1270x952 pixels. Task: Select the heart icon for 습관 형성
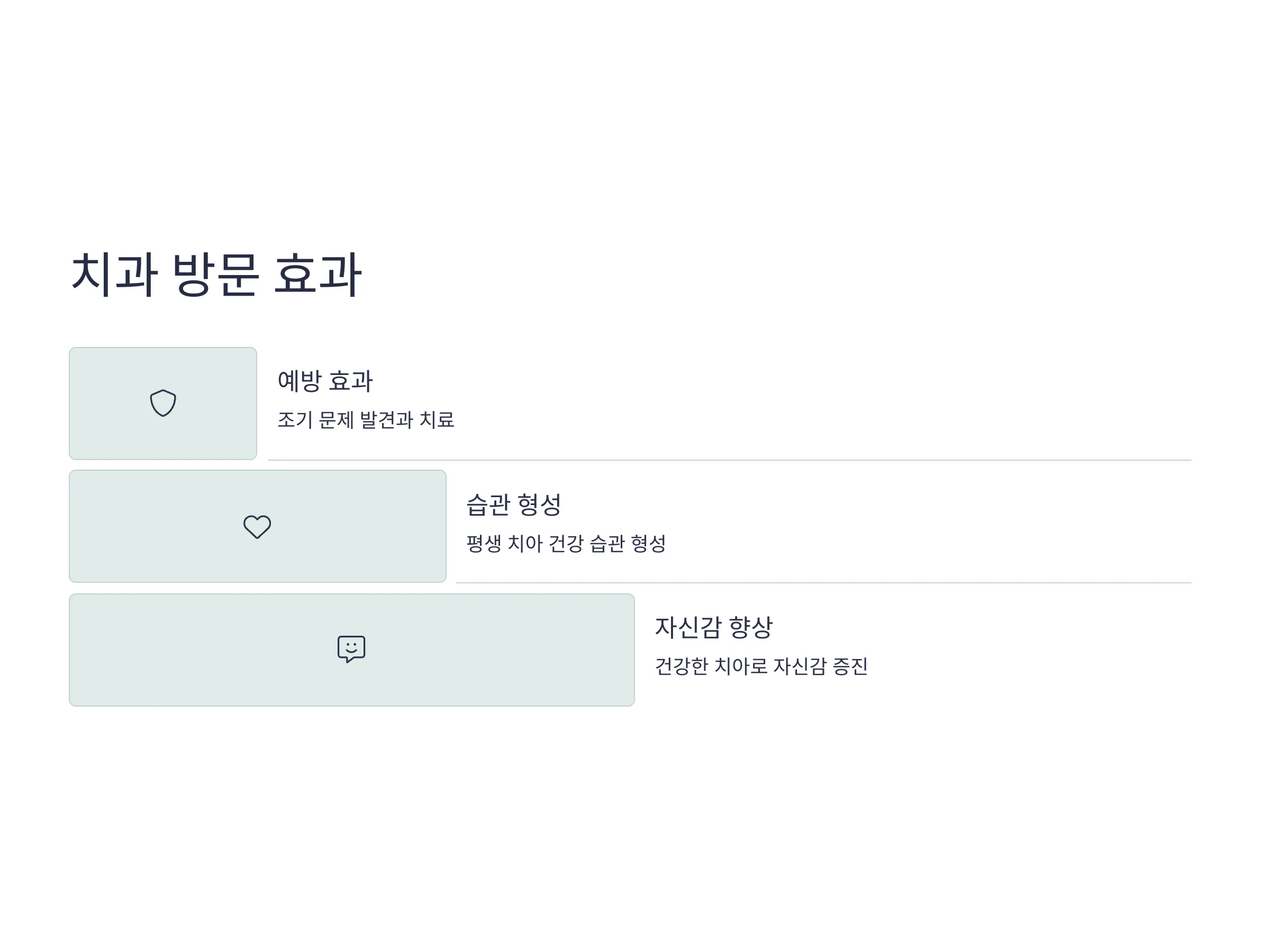tap(257, 526)
